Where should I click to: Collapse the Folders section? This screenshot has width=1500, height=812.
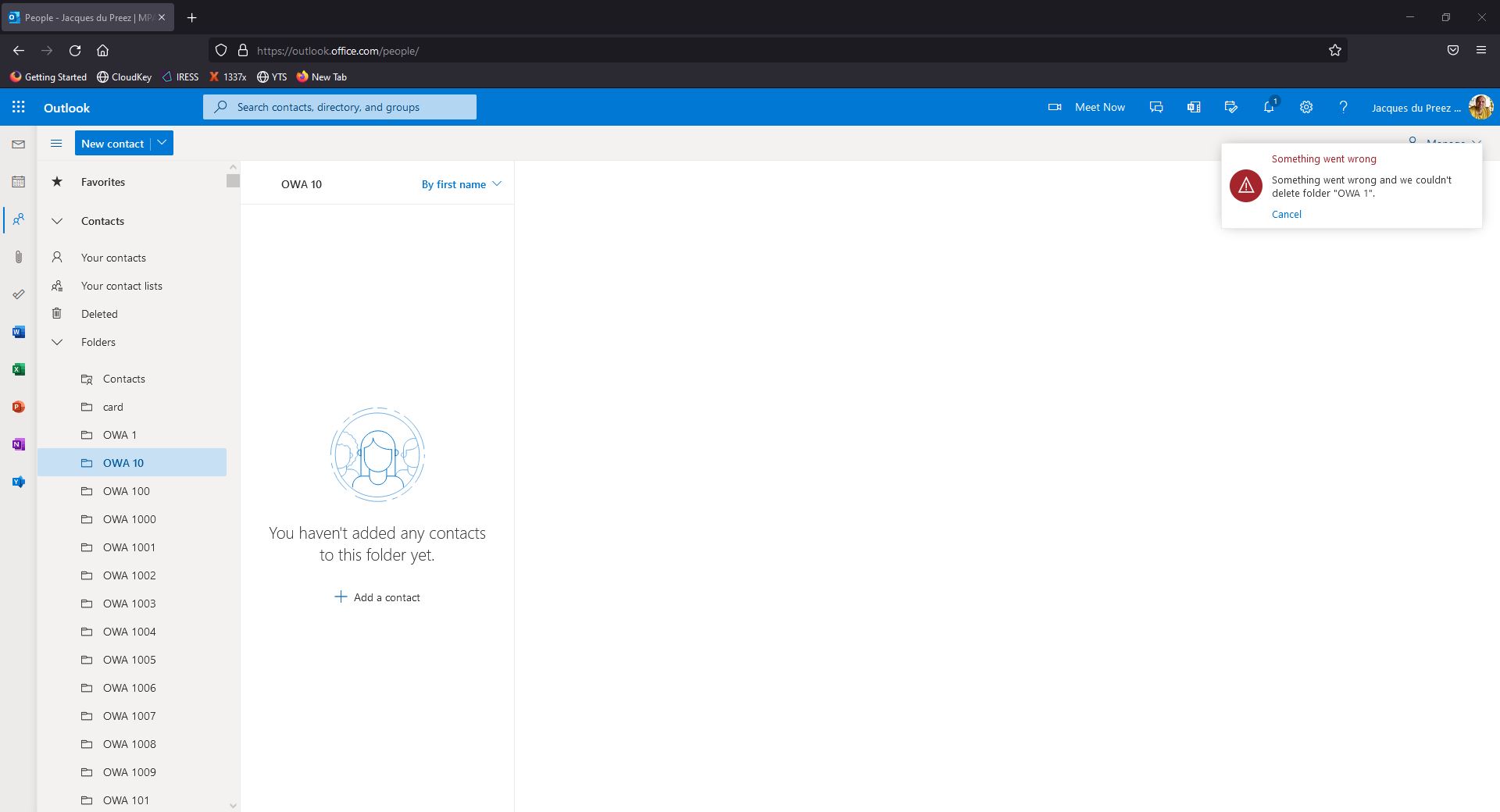pyautogui.click(x=56, y=342)
